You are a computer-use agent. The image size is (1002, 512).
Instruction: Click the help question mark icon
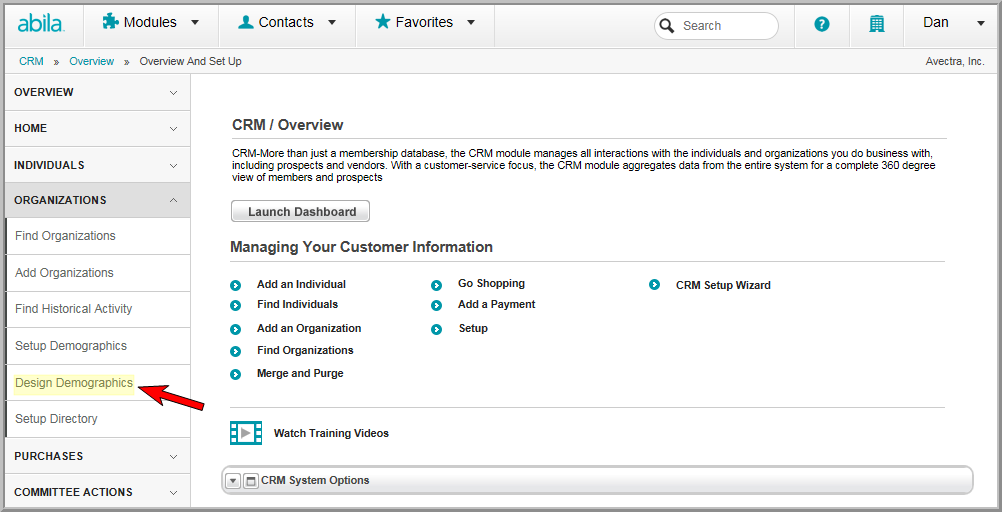coord(822,25)
